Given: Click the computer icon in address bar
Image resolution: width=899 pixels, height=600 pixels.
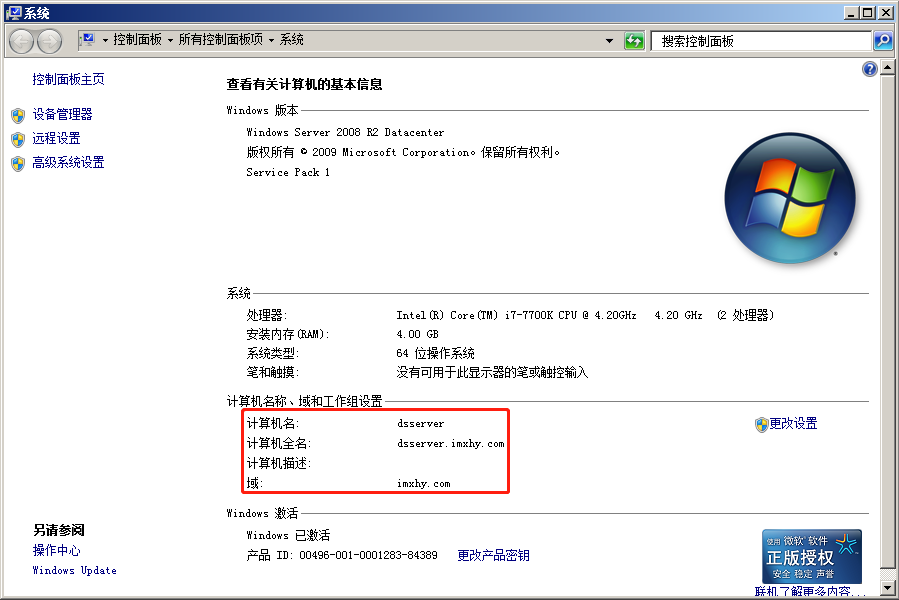Looking at the screenshot, I should point(88,40).
